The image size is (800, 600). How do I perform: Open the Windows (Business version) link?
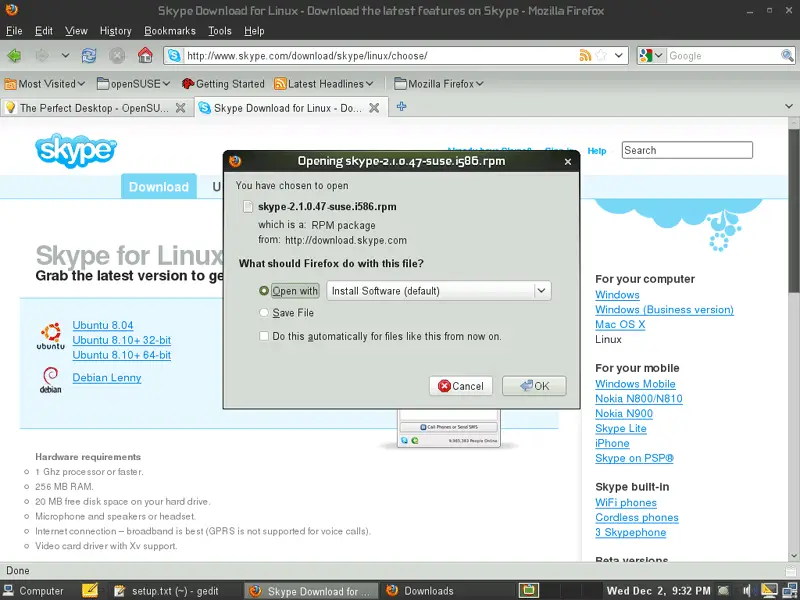664,310
